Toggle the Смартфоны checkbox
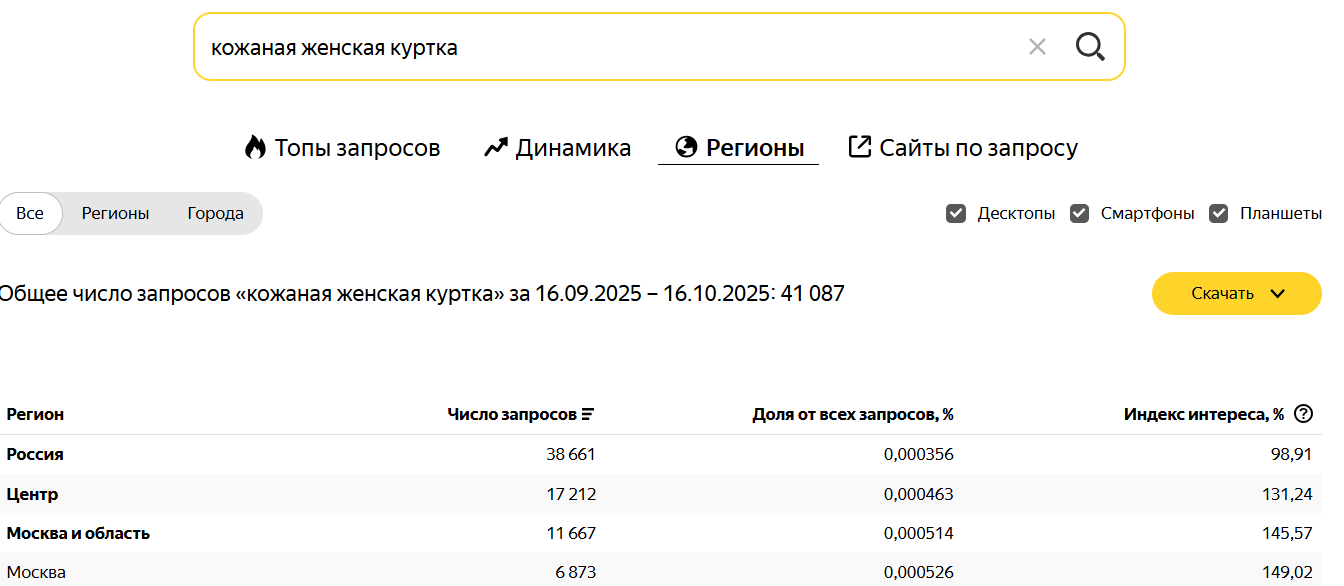Viewport: 1344px width, 586px height. pyautogui.click(x=1079, y=213)
